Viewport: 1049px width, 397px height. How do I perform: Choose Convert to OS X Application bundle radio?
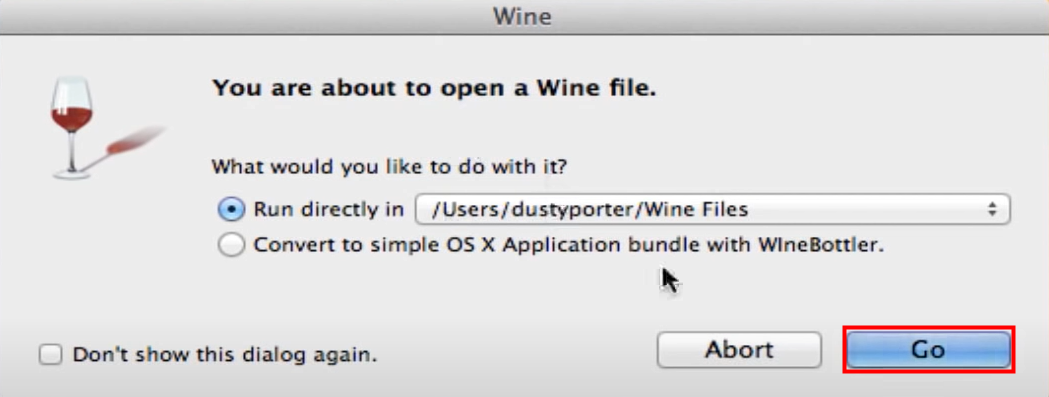(x=231, y=246)
